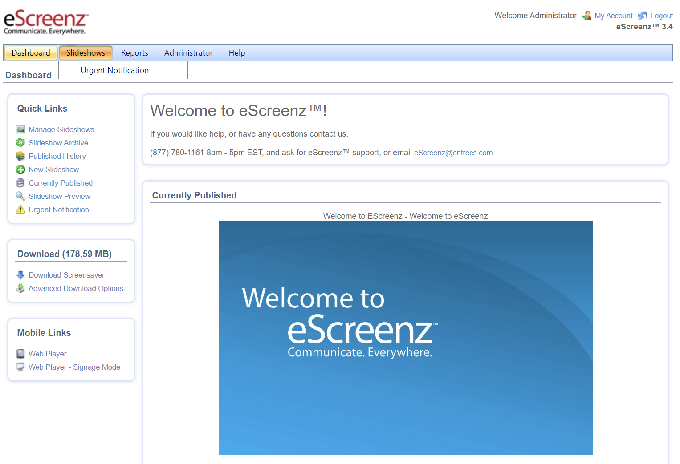
Task: Click the Download Screensaver link
Action: [x=66, y=275]
